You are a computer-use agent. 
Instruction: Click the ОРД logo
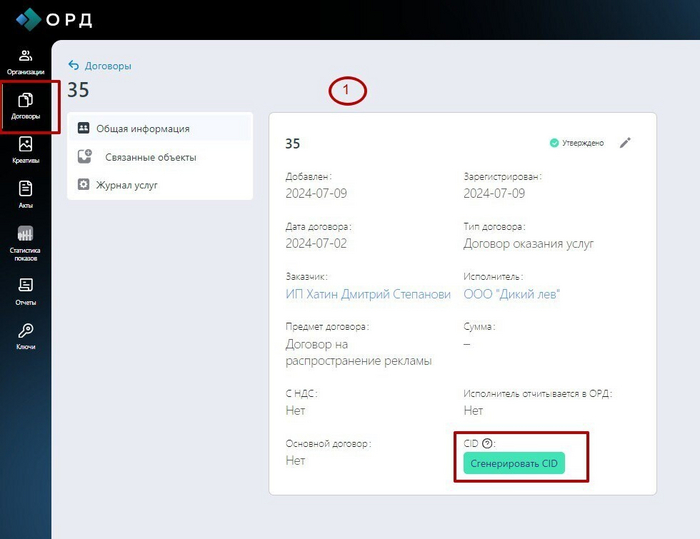click(54, 20)
